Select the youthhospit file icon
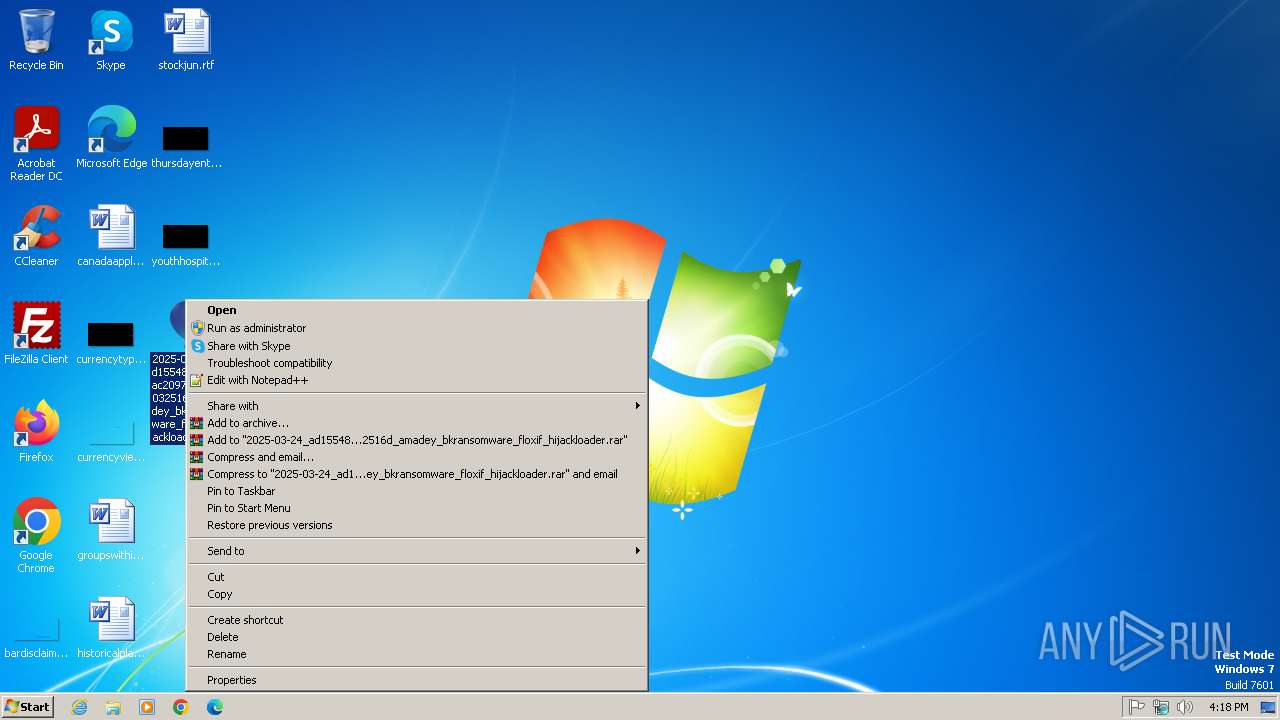Viewport: 1280px width, 720px height. coord(186,243)
